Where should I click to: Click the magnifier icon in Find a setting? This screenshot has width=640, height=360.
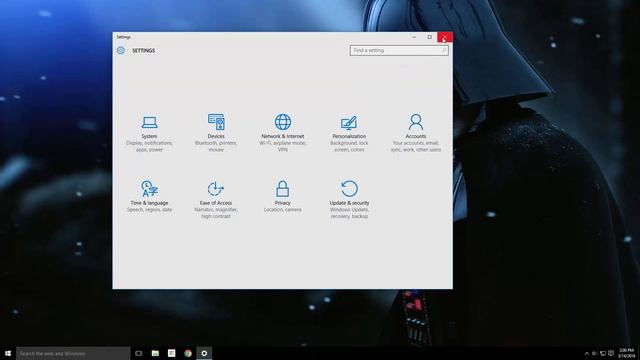pos(444,50)
